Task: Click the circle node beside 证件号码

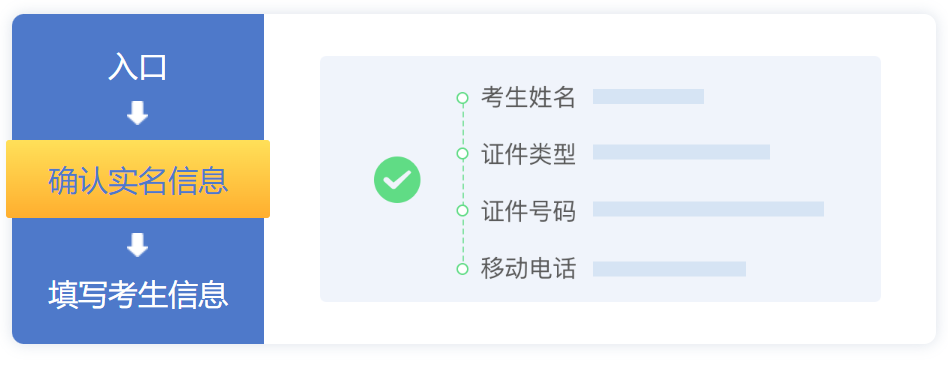Action: coord(463,210)
